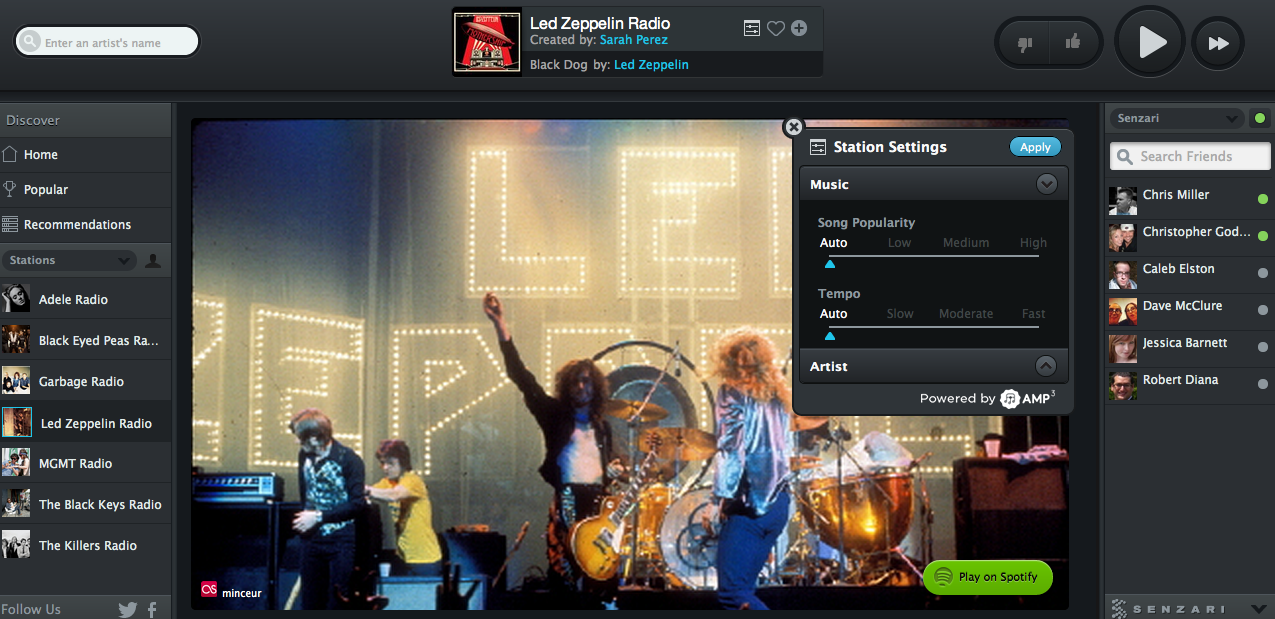Viewport: 1275px width, 619px height.
Task: Skip to next track
Action: click(x=1218, y=43)
